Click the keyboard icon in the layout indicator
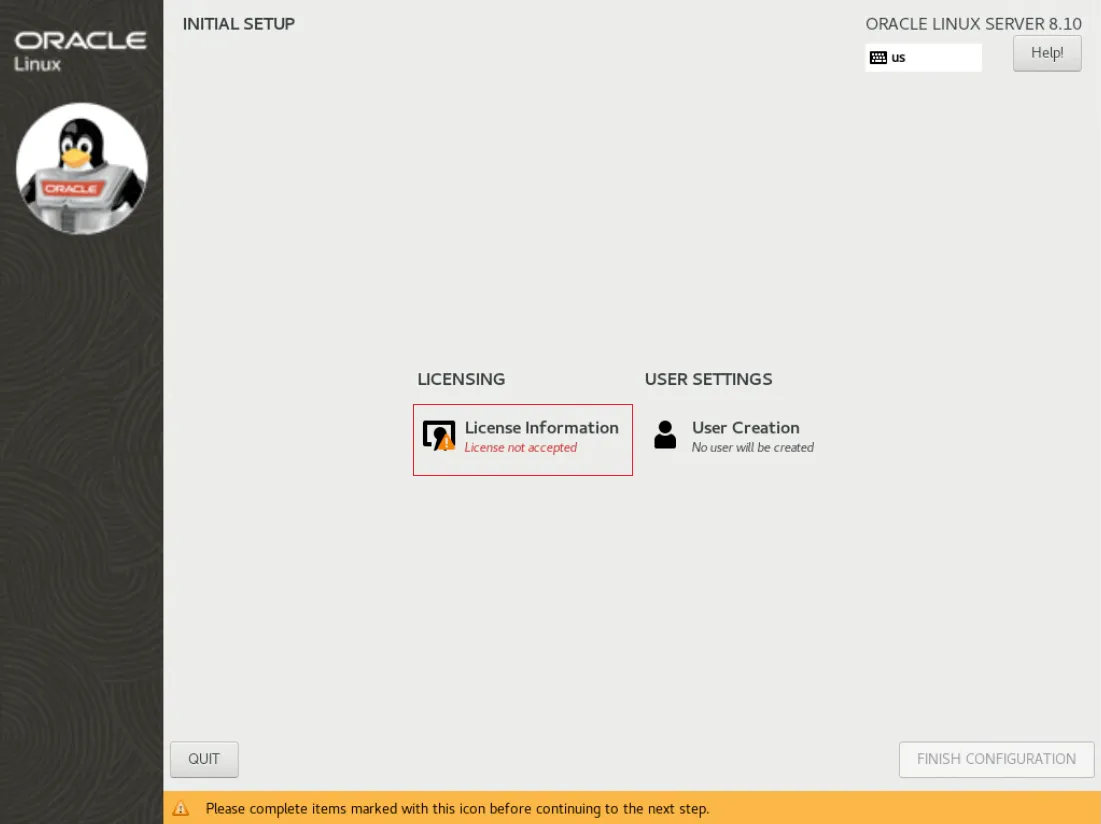Screen dimensions: 1101x824 [879, 57]
